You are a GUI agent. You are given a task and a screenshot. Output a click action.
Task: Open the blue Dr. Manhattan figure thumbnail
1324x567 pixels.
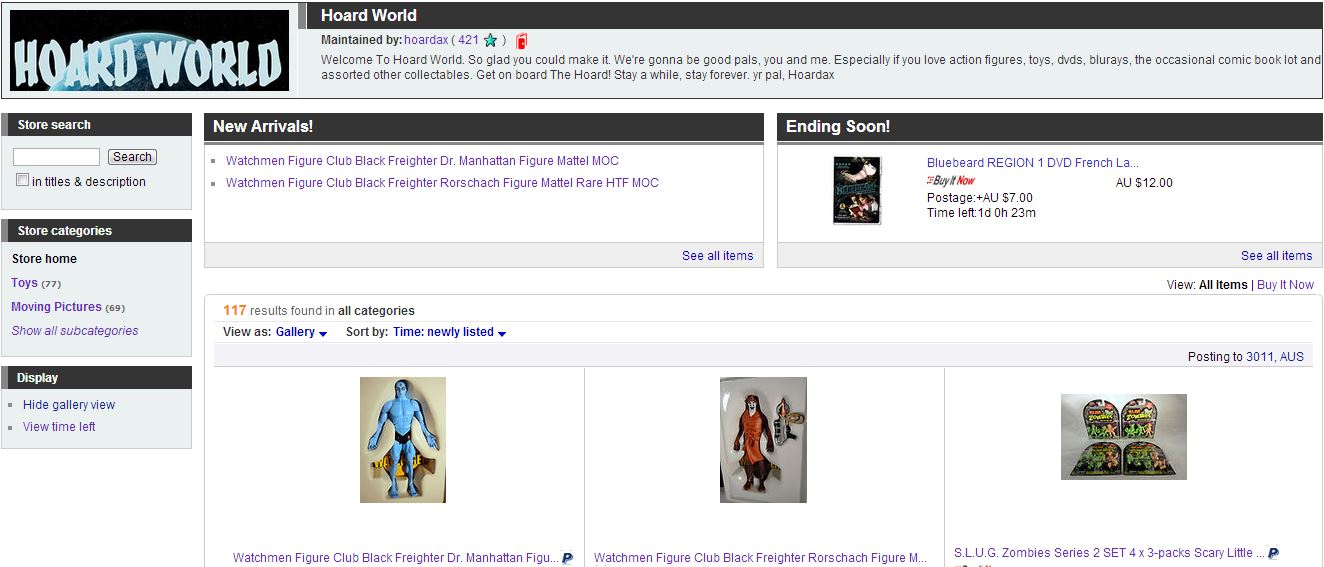tap(403, 439)
